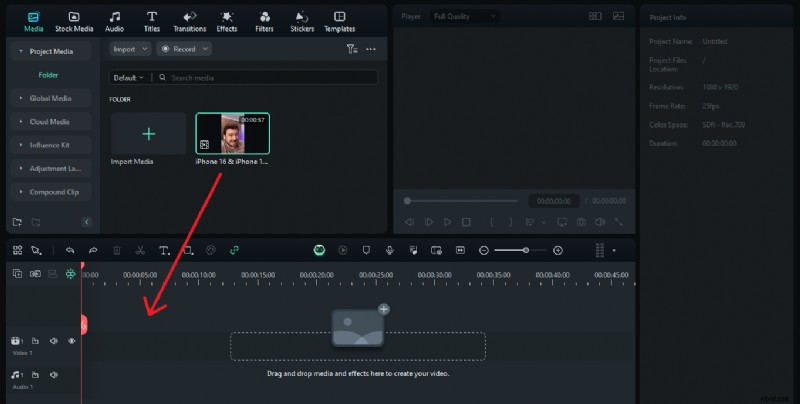This screenshot has height=404, width=800.
Task: Mute the Audio 1 track
Action: coord(53,374)
